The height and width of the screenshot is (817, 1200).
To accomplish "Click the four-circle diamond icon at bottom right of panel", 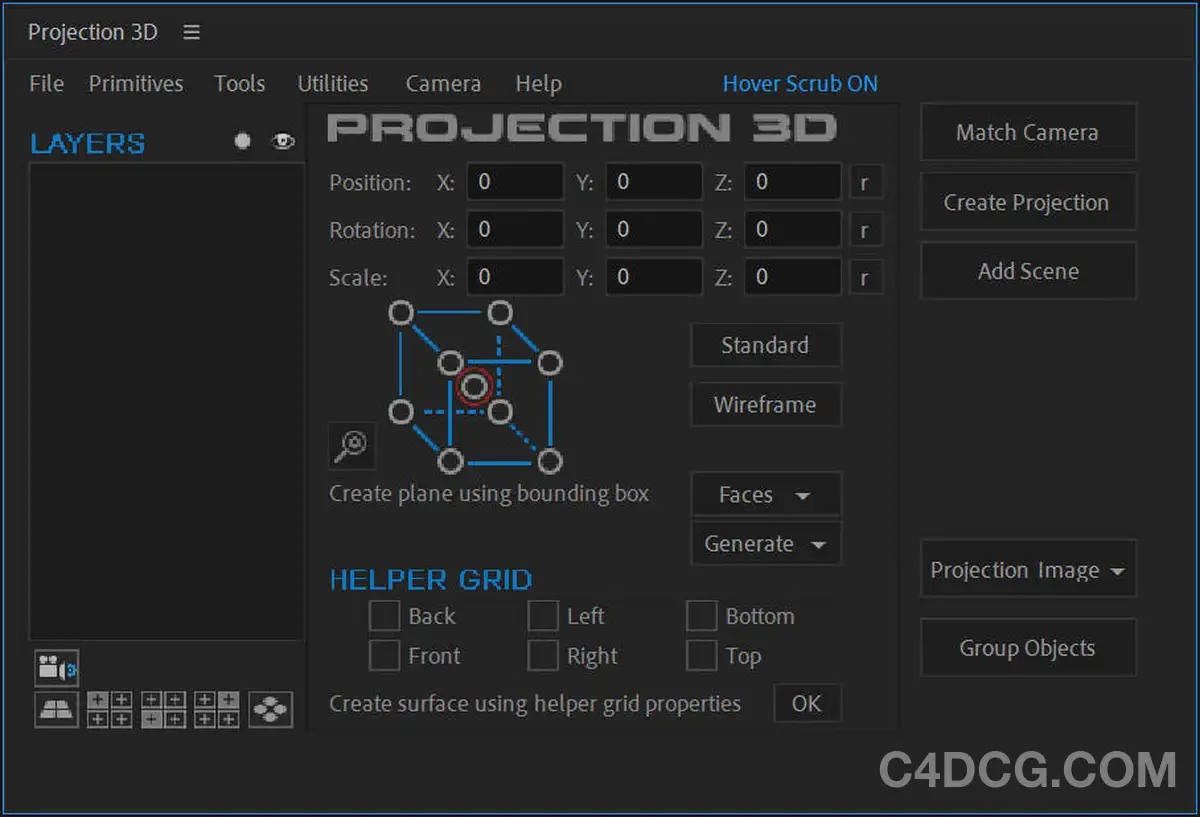I will (270, 710).
